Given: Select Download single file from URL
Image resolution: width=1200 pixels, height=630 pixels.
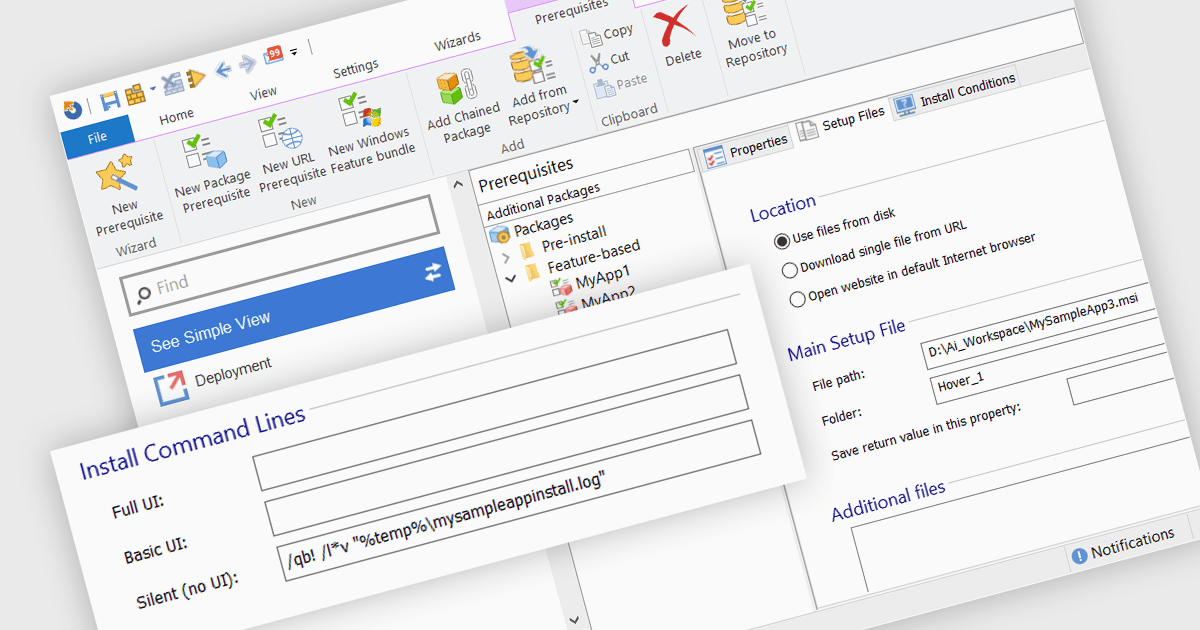Looking at the screenshot, I should (x=874, y=248).
